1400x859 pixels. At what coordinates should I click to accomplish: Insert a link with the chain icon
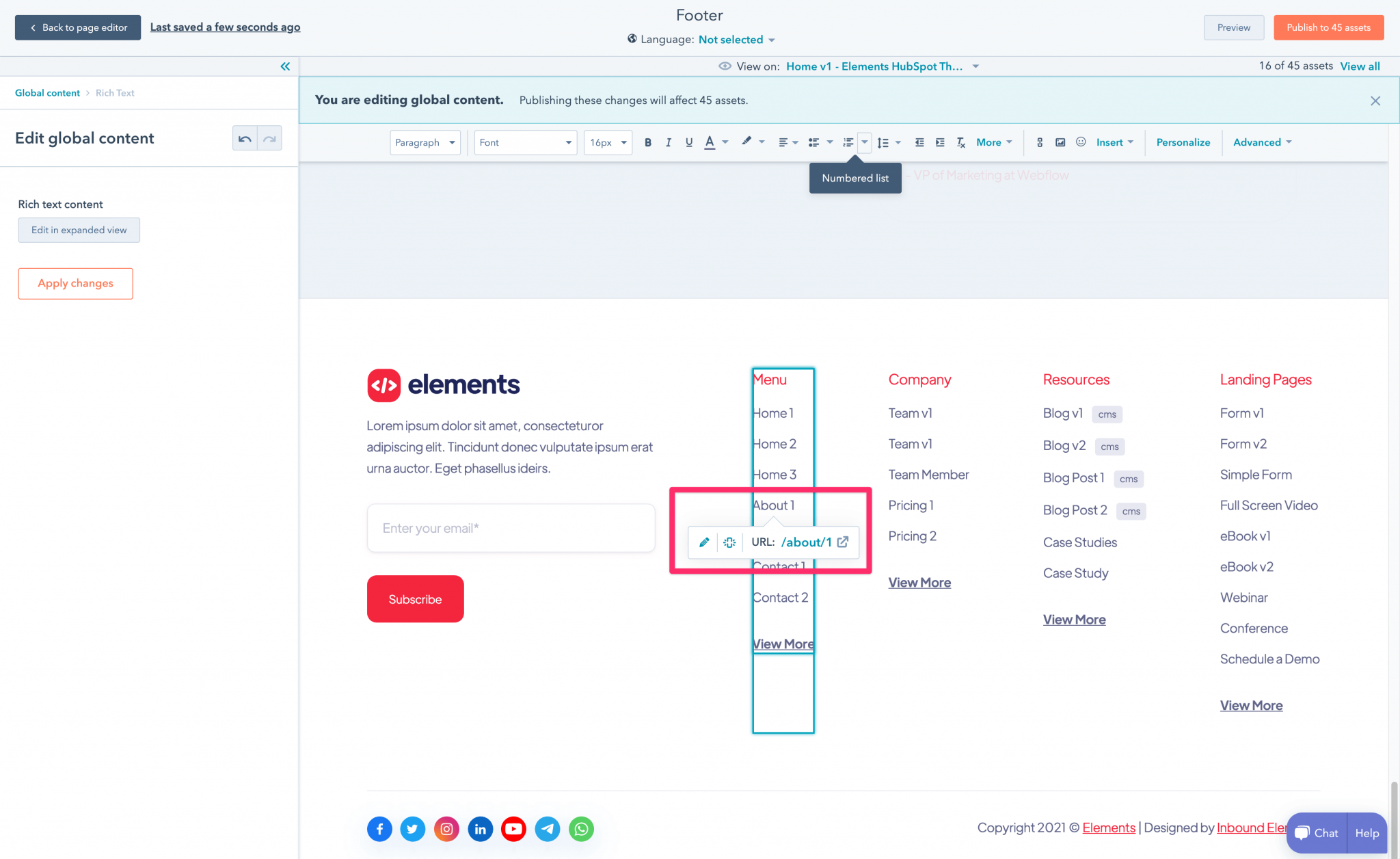1040,142
